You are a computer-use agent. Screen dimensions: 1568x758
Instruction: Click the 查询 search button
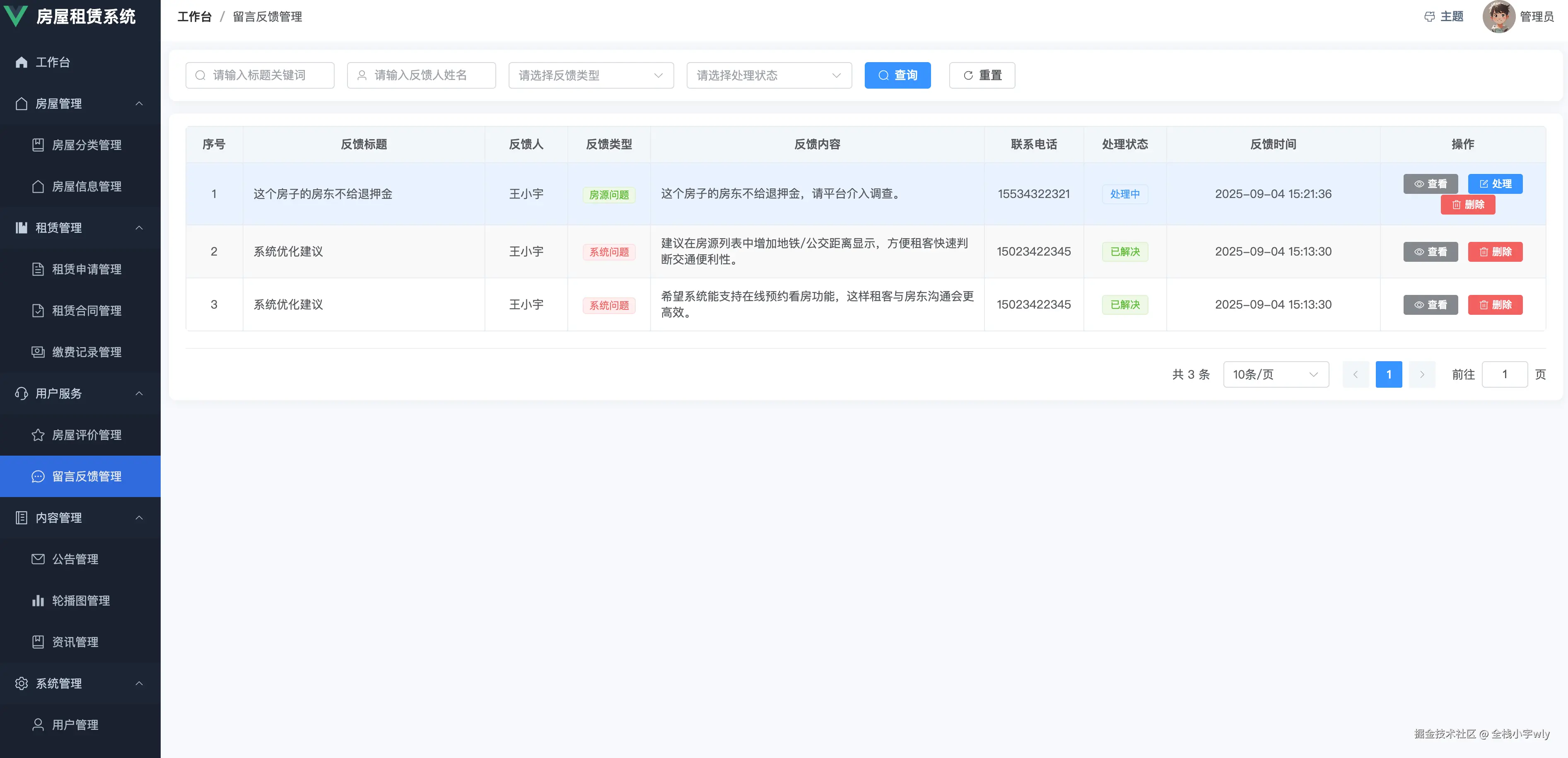click(897, 75)
